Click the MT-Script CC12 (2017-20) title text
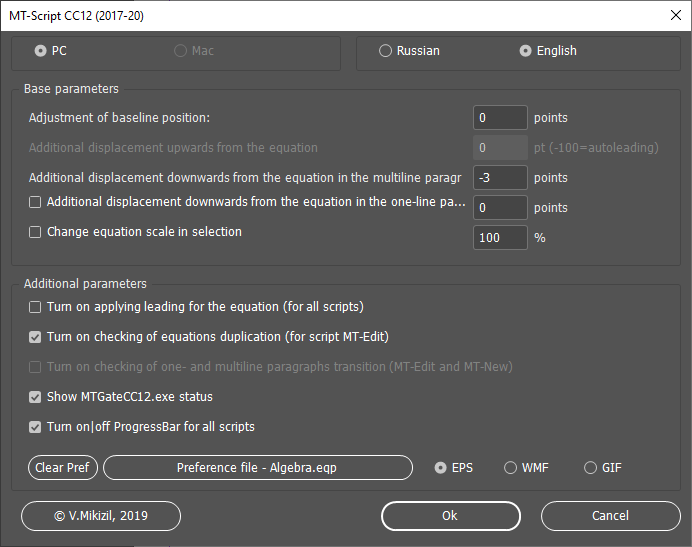This screenshot has width=692, height=547. pos(76,16)
